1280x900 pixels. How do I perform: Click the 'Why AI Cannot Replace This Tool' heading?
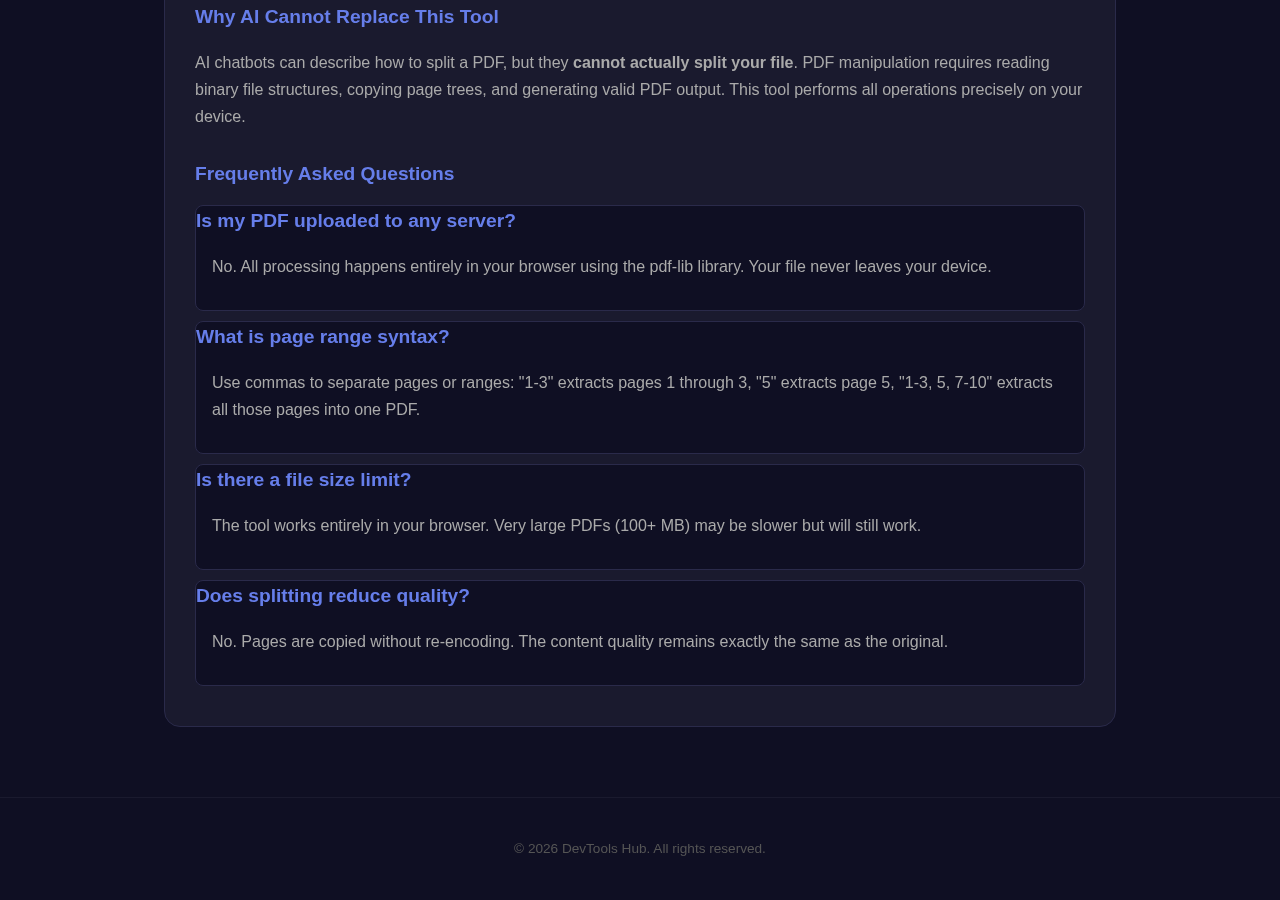(346, 17)
